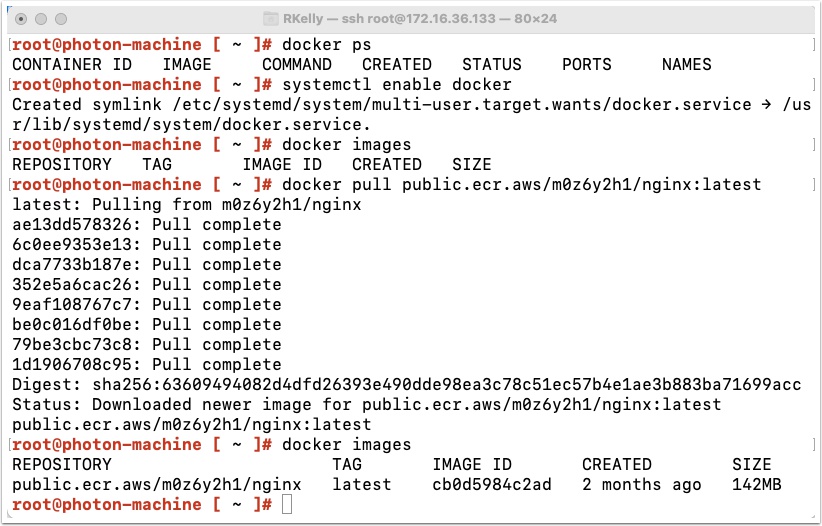Click the window title 'RKelly — ssh root@172.16.36.133'
The height and width of the screenshot is (526, 822).
389,19
